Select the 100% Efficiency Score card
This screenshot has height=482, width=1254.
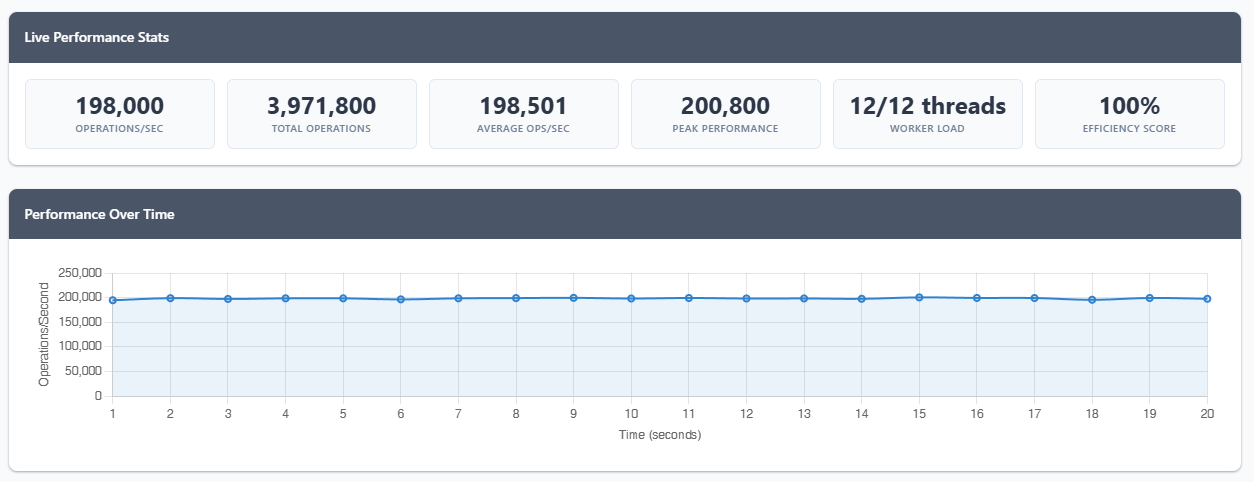pyautogui.click(x=1129, y=114)
